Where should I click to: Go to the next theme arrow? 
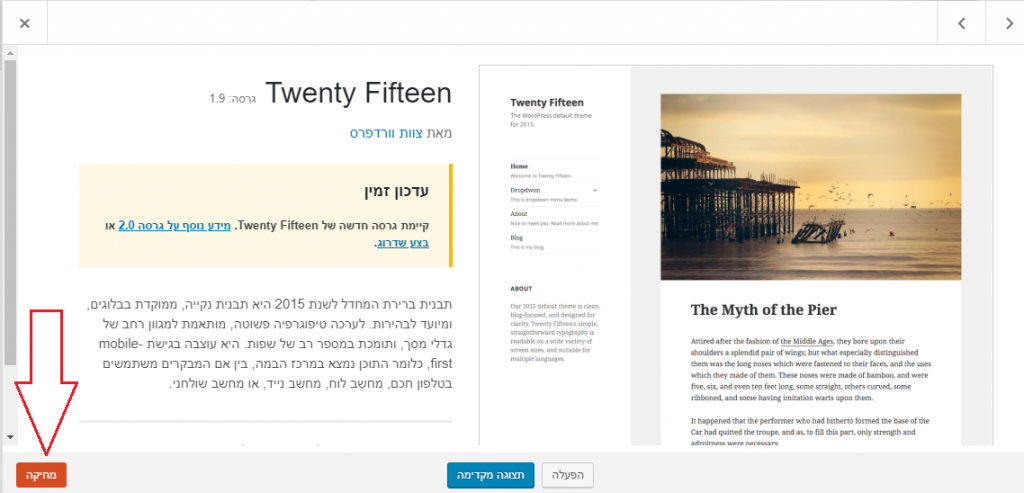pos(1008,24)
